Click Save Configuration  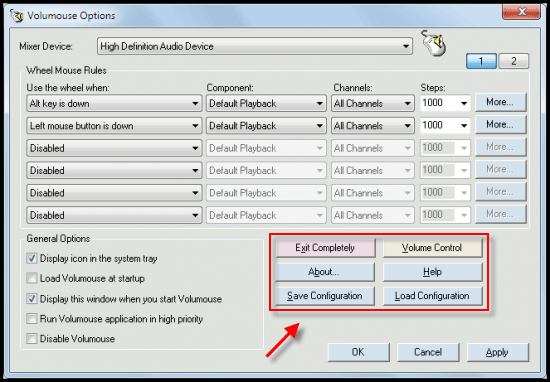pos(325,296)
